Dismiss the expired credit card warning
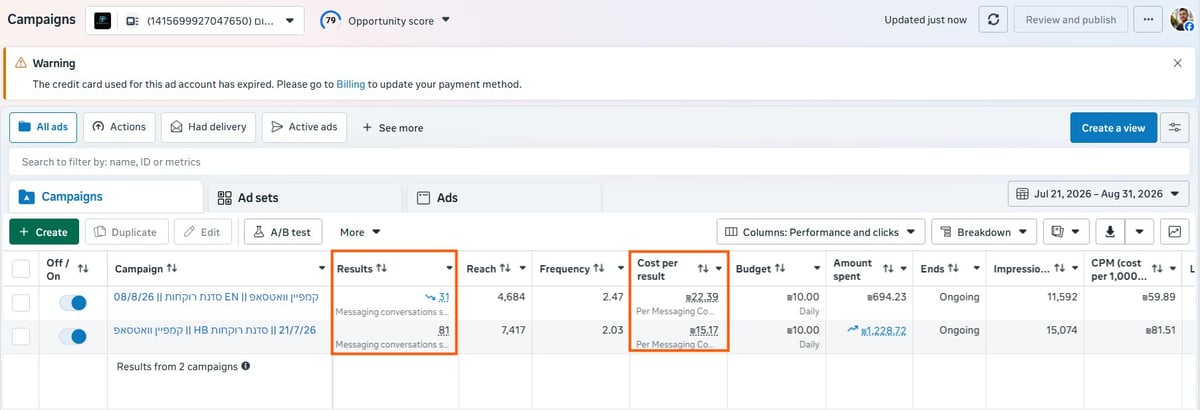The height and width of the screenshot is (410, 1200). click(x=1177, y=63)
